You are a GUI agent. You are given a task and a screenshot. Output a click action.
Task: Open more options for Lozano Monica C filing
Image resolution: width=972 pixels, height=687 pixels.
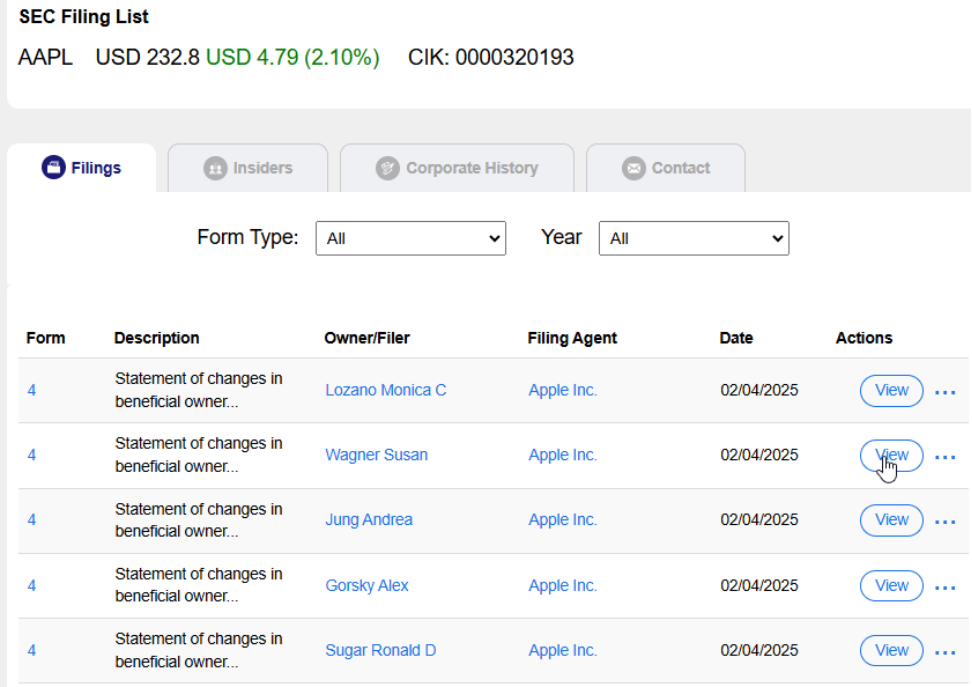[945, 392]
